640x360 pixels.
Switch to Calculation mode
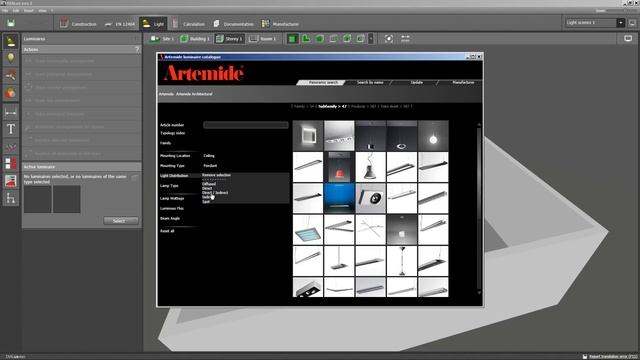tap(188, 24)
